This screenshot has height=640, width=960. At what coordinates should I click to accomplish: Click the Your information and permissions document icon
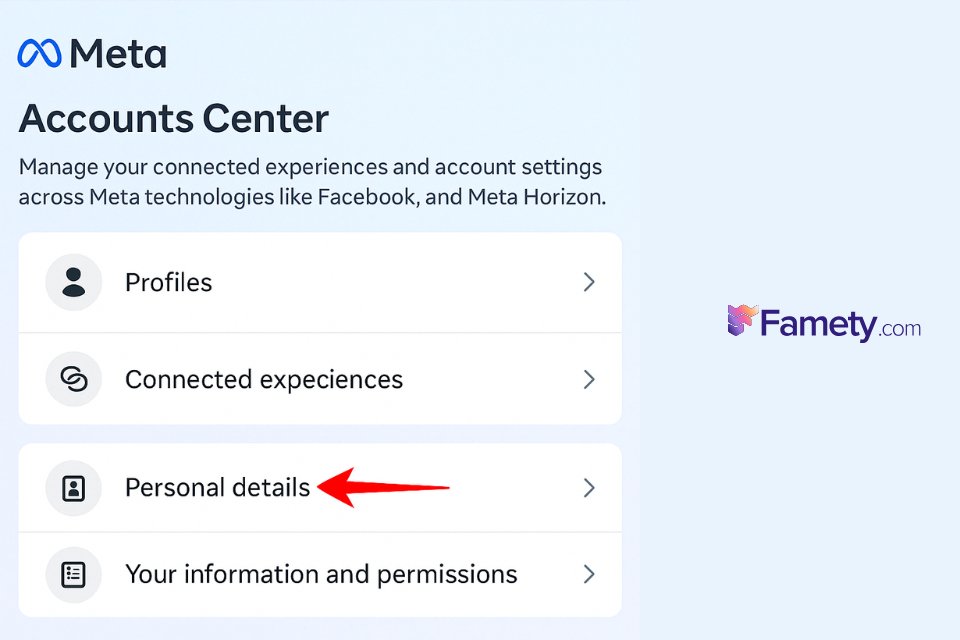point(73,574)
